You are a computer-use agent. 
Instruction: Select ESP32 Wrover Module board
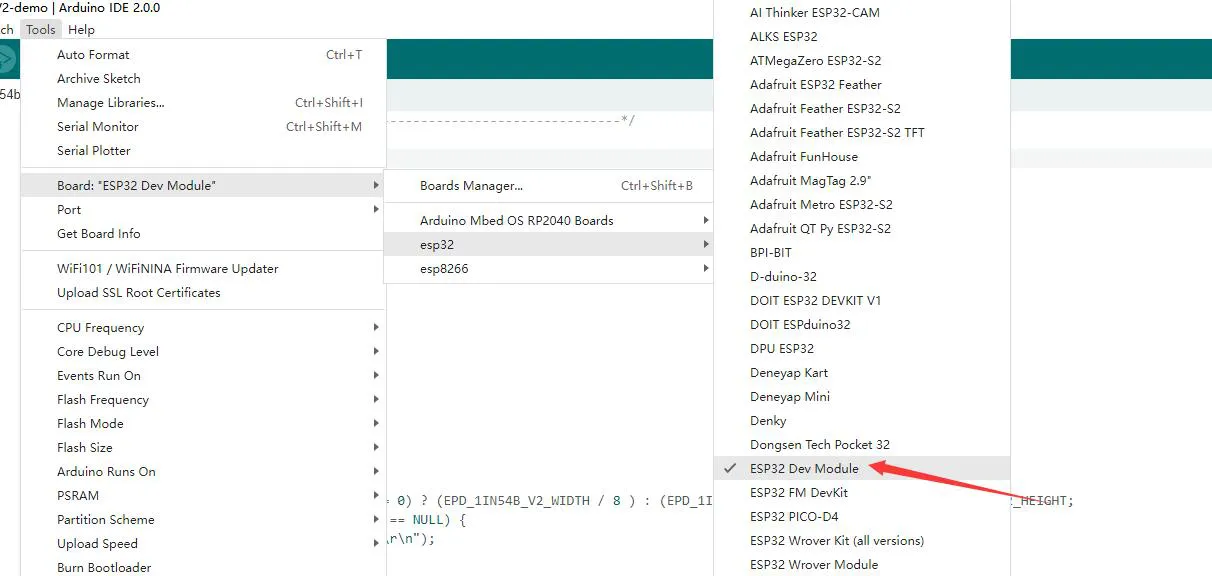(862, 565)
